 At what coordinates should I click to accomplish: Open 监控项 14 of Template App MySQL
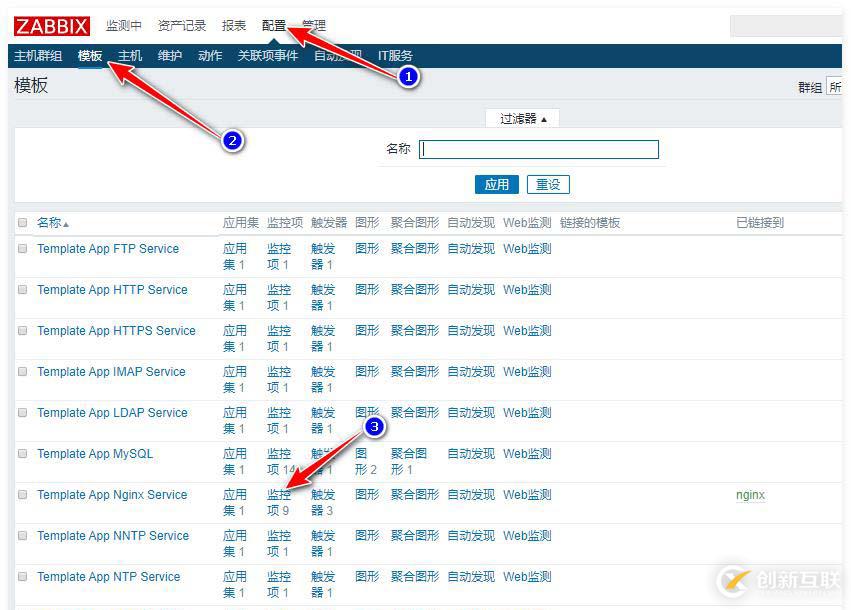point(281,461)
